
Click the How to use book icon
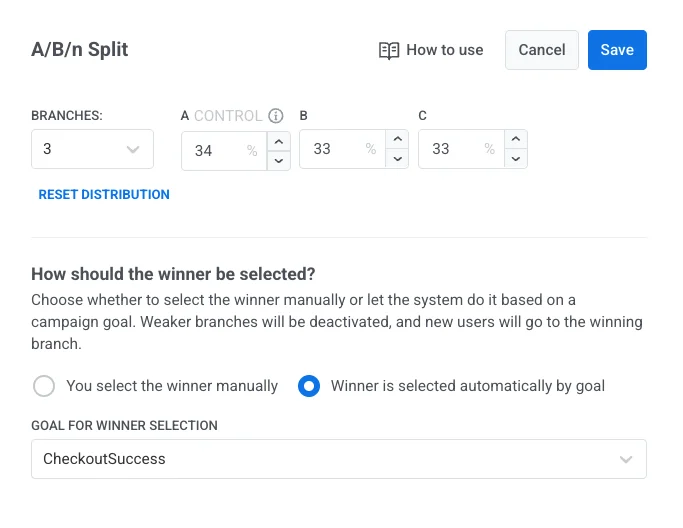point(389,51)
